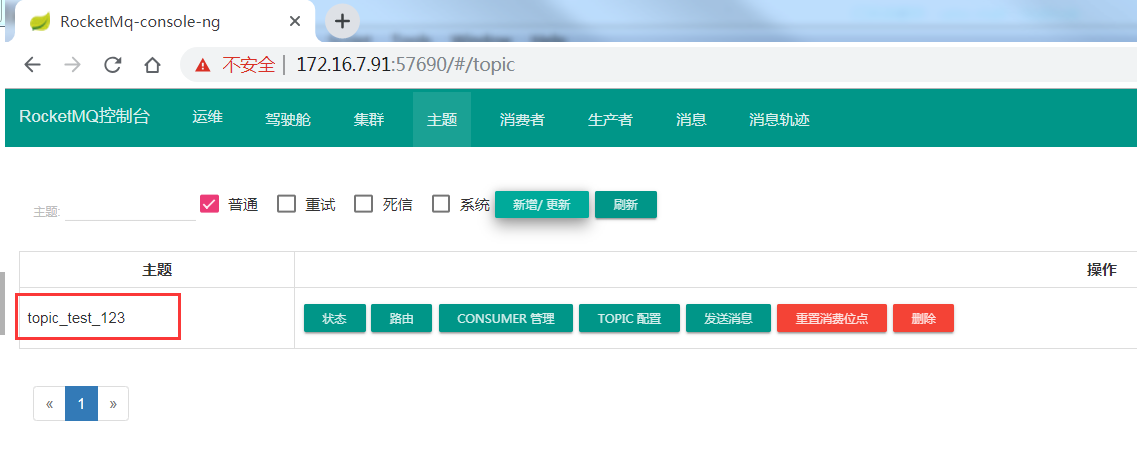Reload the page with refresh icon
The image size is (1137, 452).
click(112, 65)
